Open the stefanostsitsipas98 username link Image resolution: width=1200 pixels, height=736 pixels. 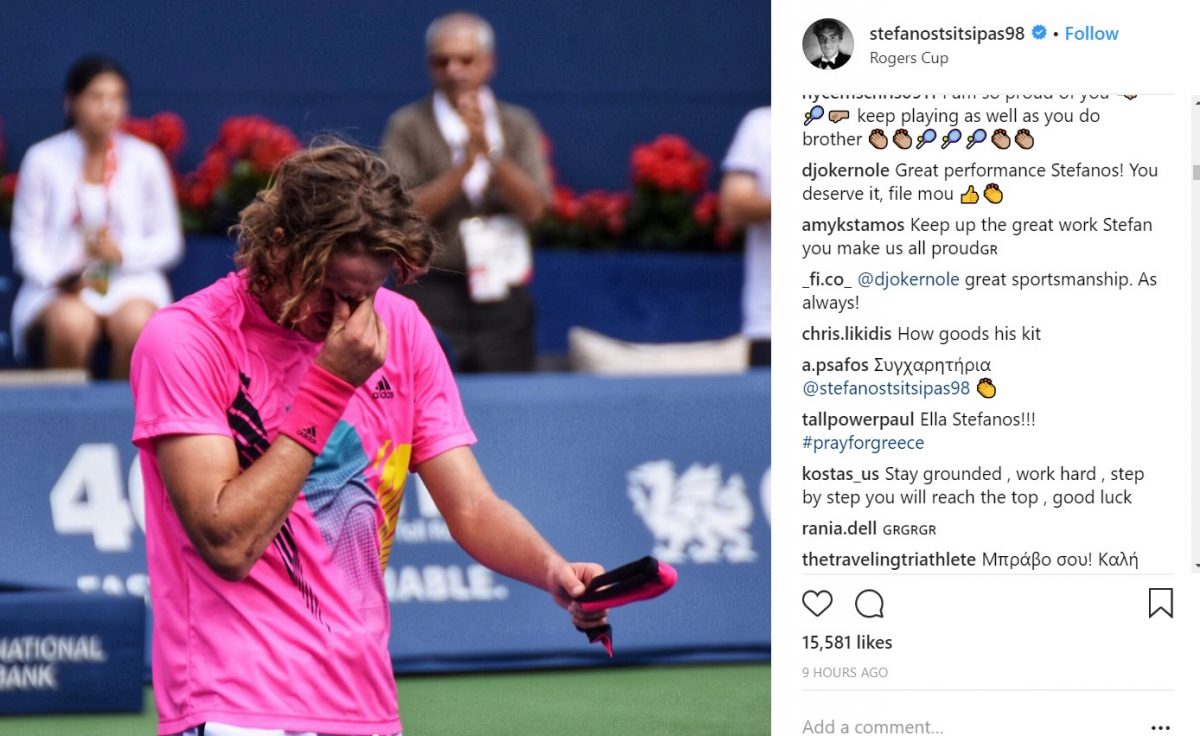point(947,33)
